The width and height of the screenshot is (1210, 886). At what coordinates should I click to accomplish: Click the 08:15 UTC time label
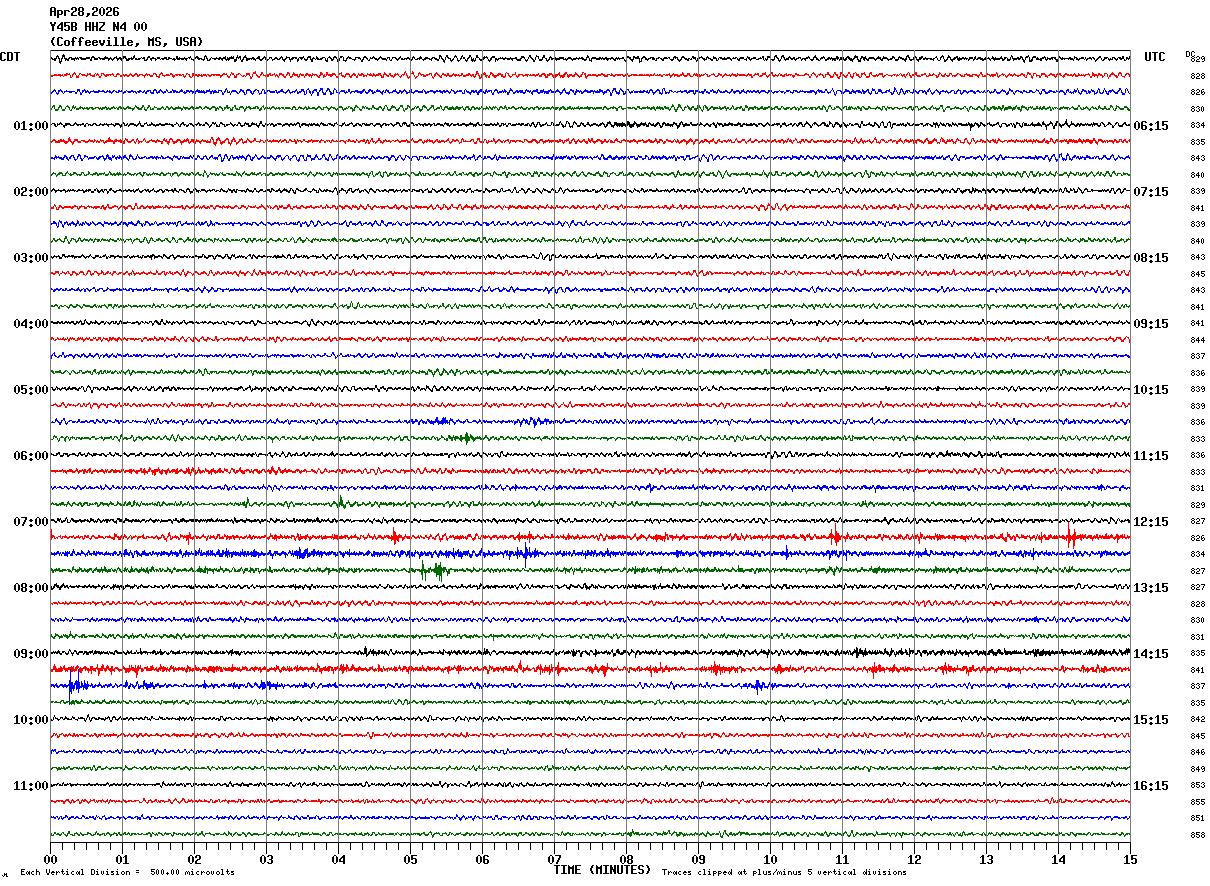coord(1151,258)
